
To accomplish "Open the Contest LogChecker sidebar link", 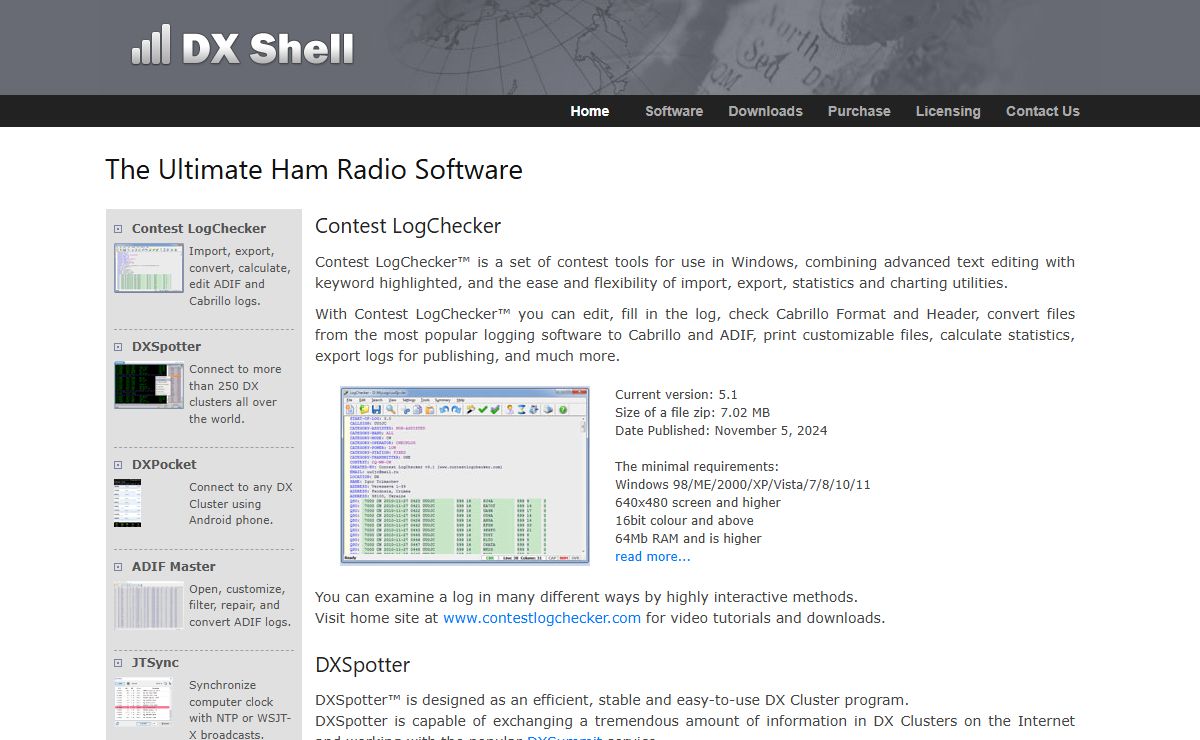I will point(199,228).
